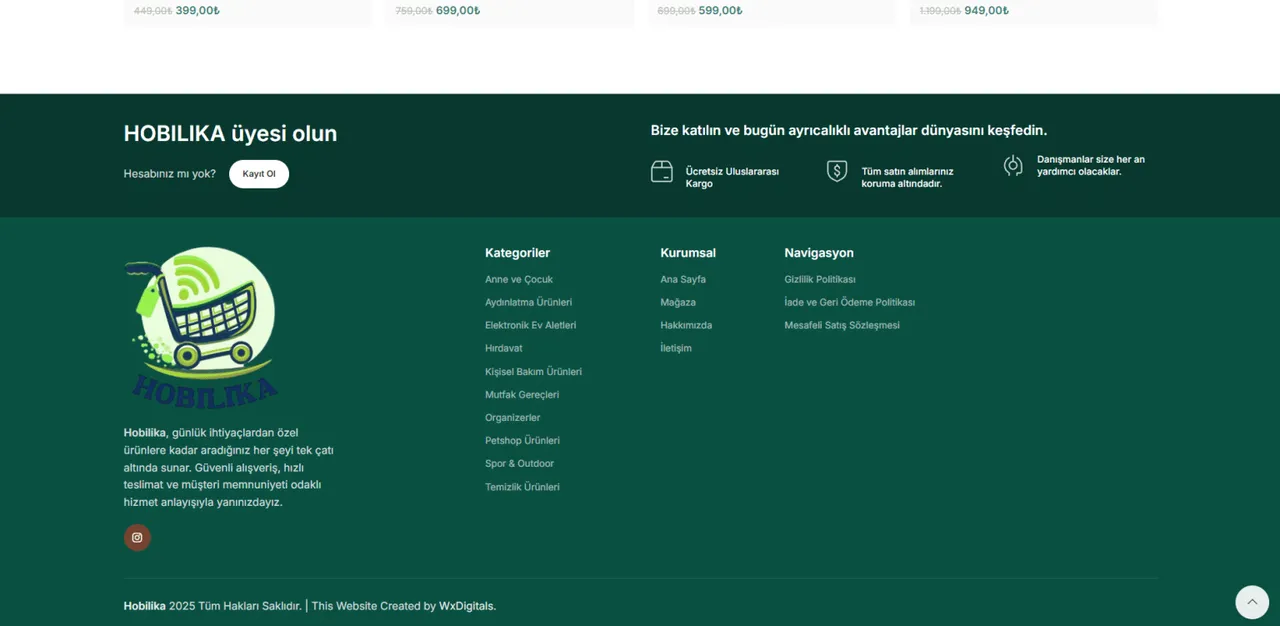Viewport: 1280px width, 626px height.
Task: Open Mutfak Gereçleri category
Action: click(522, 395)
